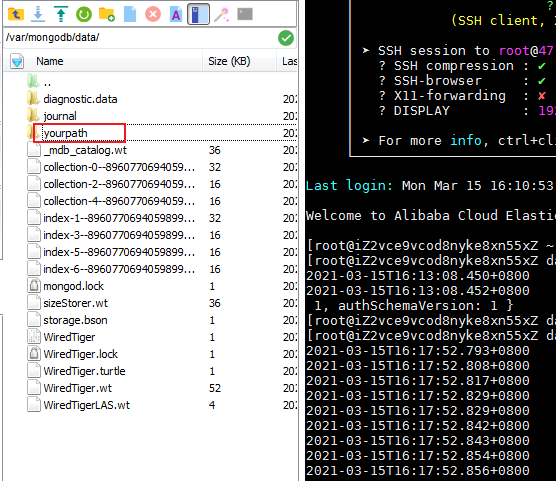The width and height of the screenshot is (556, 481).
Task: Click the download selected files arrow icon
Action: click(x=38, y=15)
